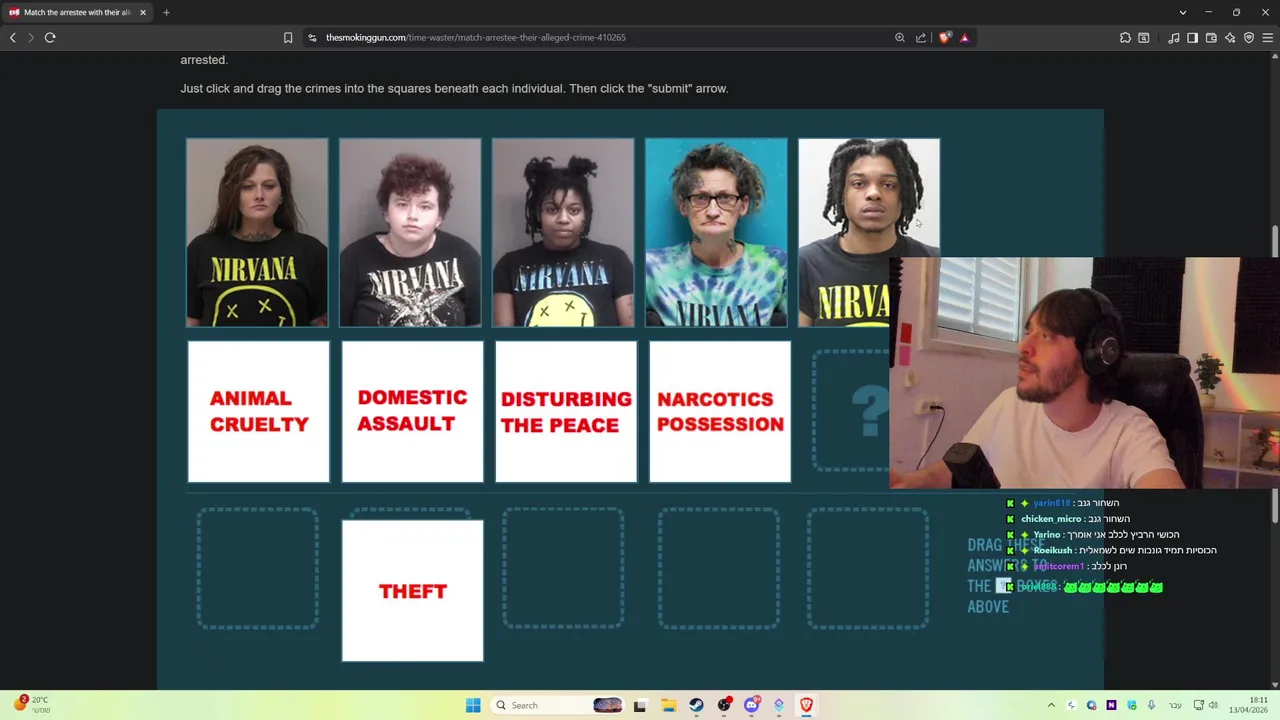This screenshot has width=1280, height=720.
Task: Click the page vertical scrollbar
Action: click(x=1274, y=243)
